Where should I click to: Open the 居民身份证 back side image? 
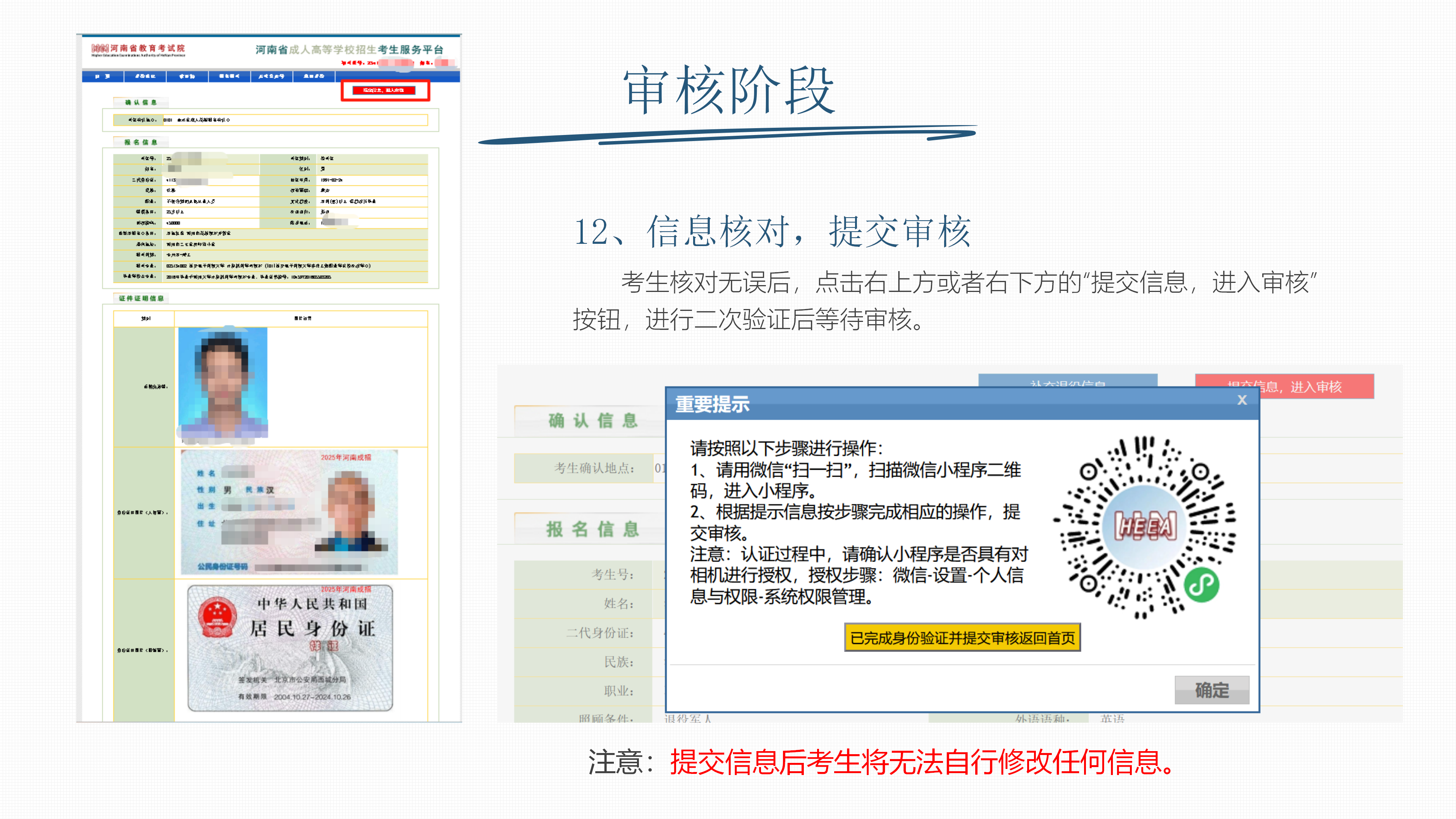[290, 648]
